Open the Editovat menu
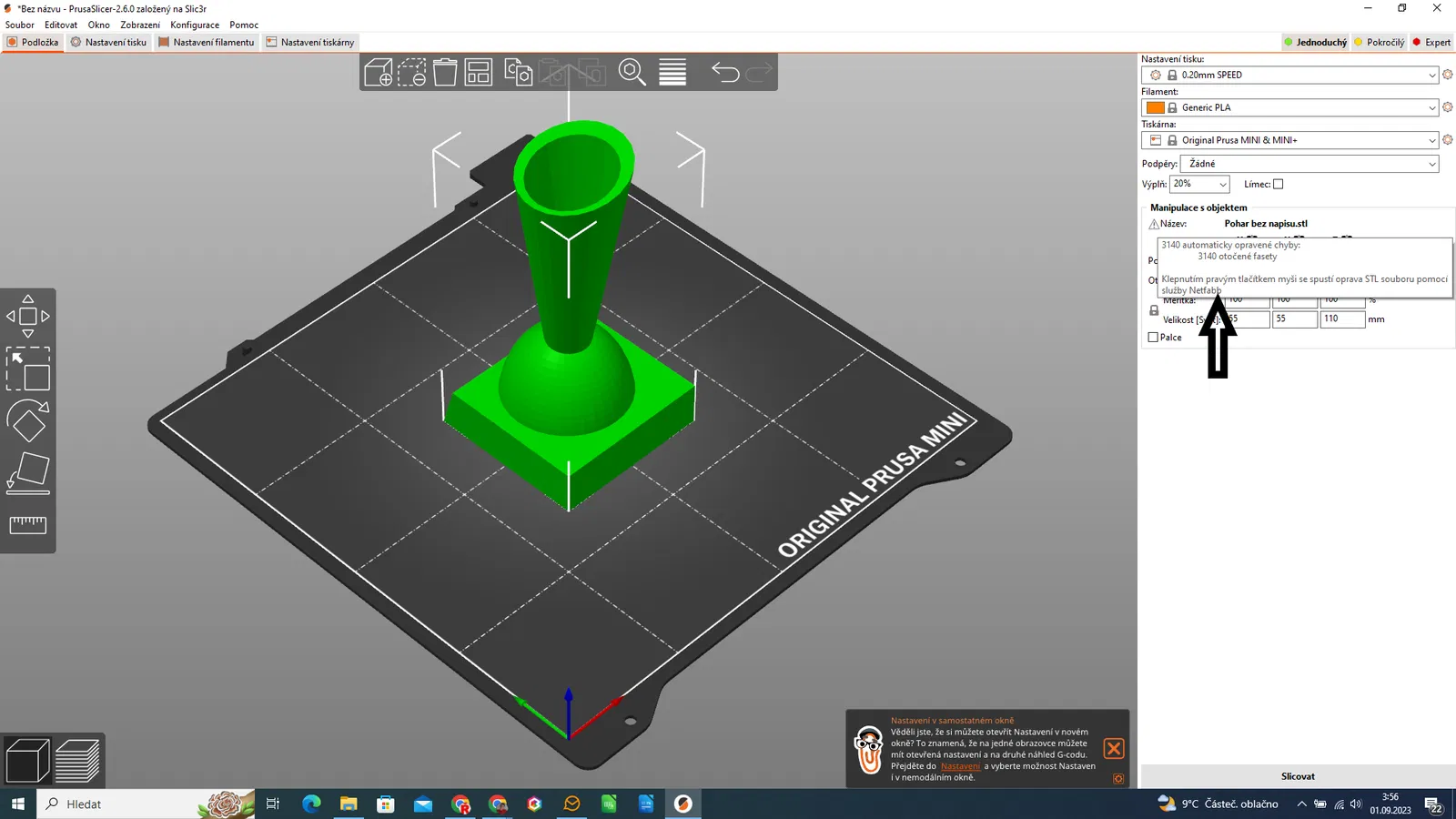 (61, 25)
